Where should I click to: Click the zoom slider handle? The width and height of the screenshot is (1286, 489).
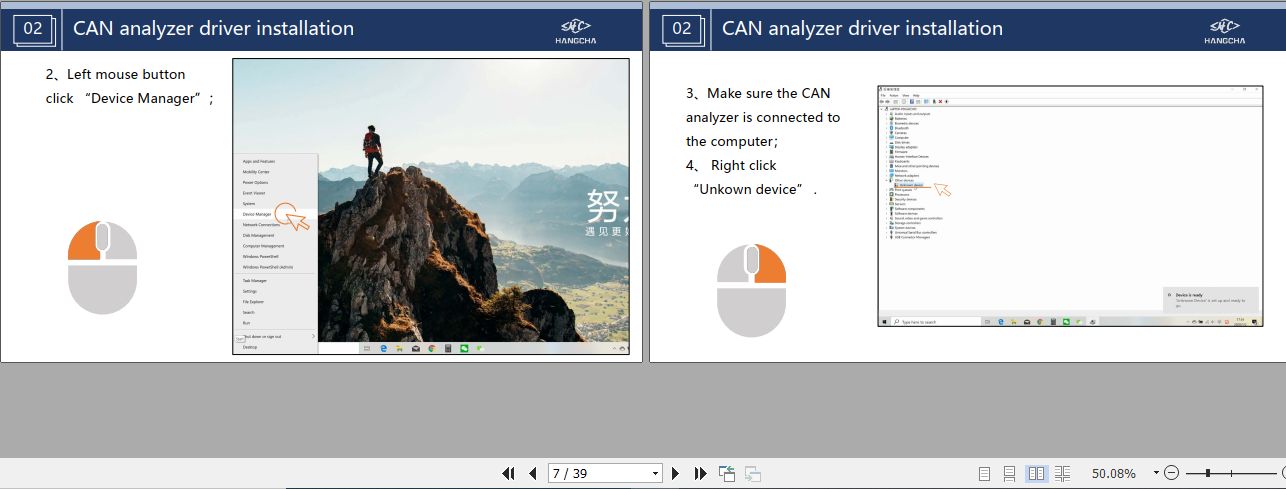pyautogui.click(x=1209, y=473)
